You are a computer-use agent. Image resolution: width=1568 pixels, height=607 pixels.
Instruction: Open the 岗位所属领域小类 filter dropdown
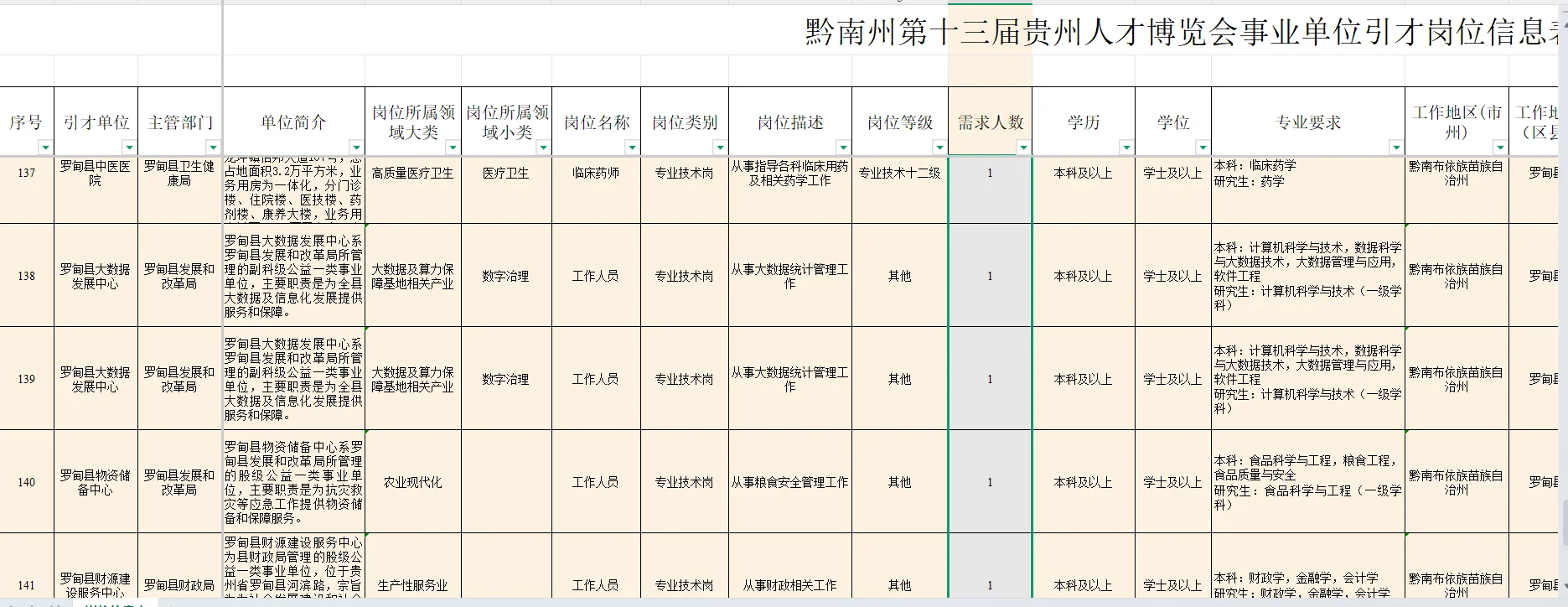coord(543,148)
